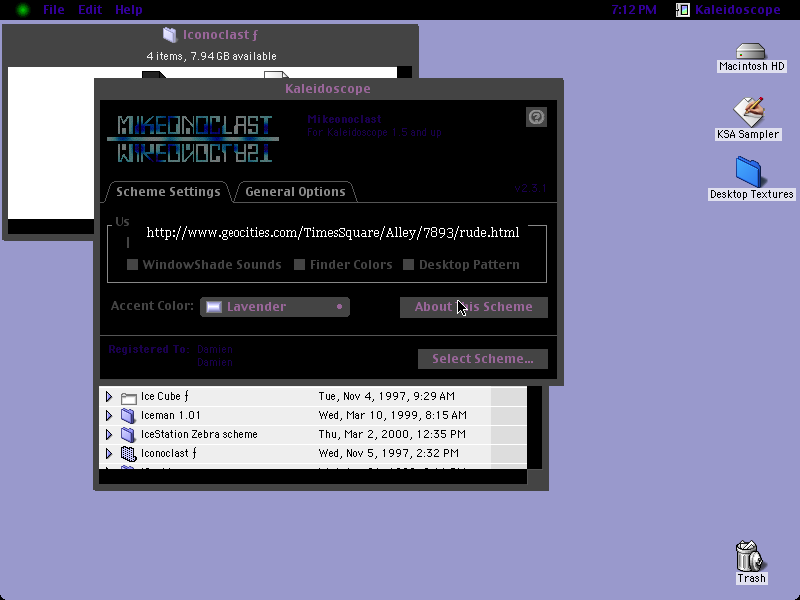Select the Macintosh HD drive icon
Viewport: 800px width, 600px height.
[x=751, y=51]
